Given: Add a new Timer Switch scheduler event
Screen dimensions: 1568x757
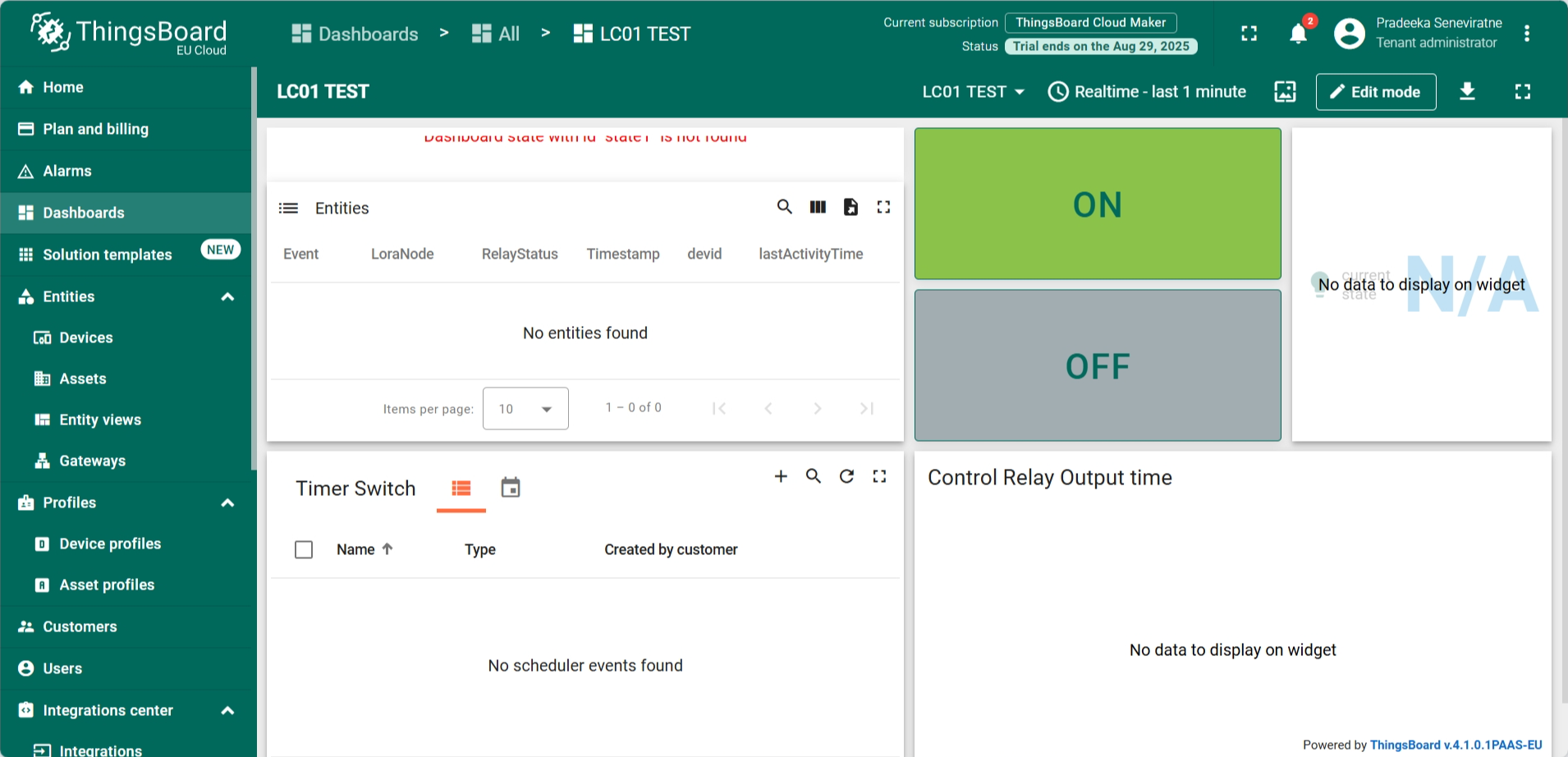Looking at the screenshot, I should 781,476.
